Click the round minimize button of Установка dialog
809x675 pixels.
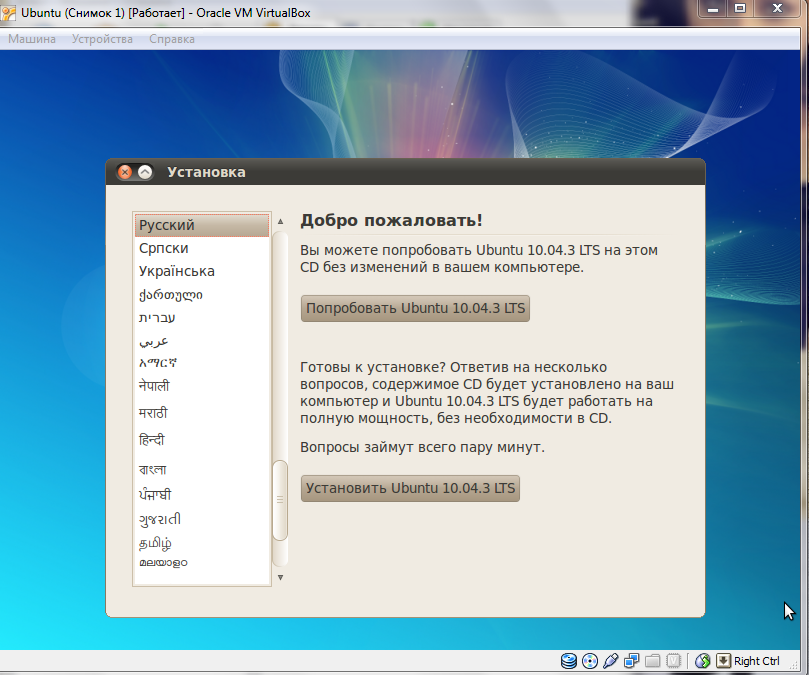click(x=145, y=172)
